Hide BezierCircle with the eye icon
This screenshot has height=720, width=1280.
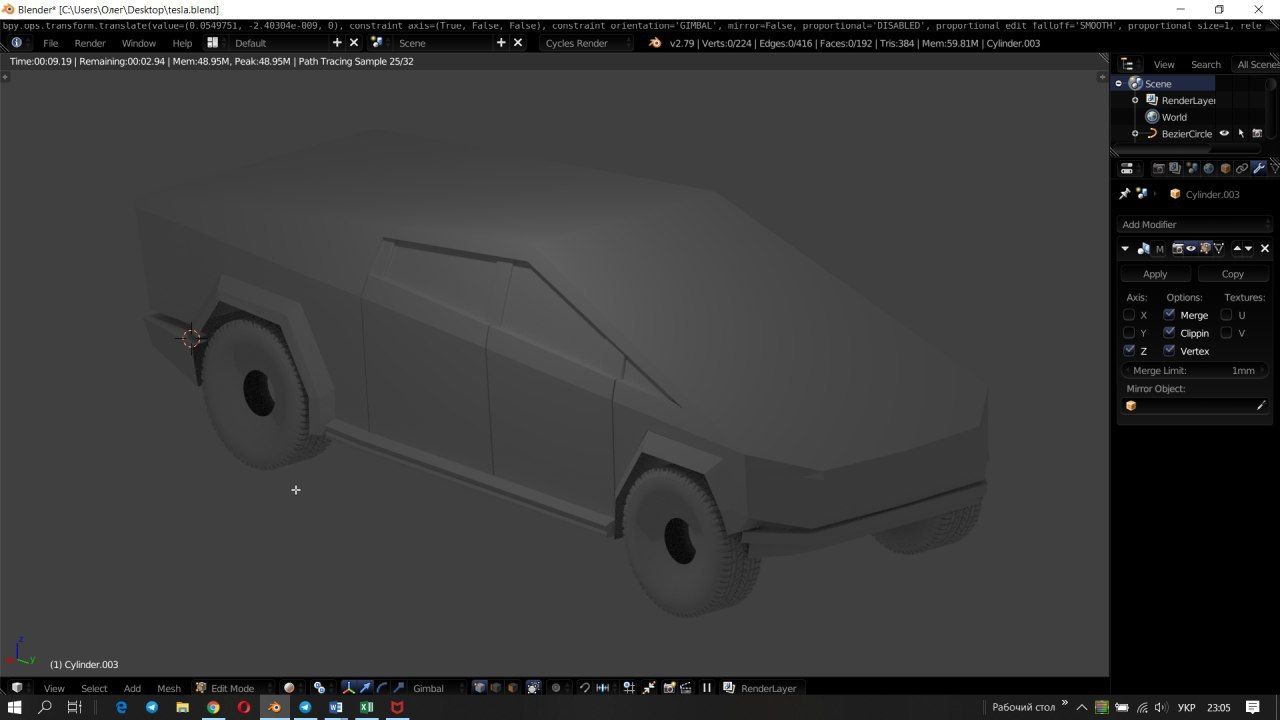point(1224,133)
